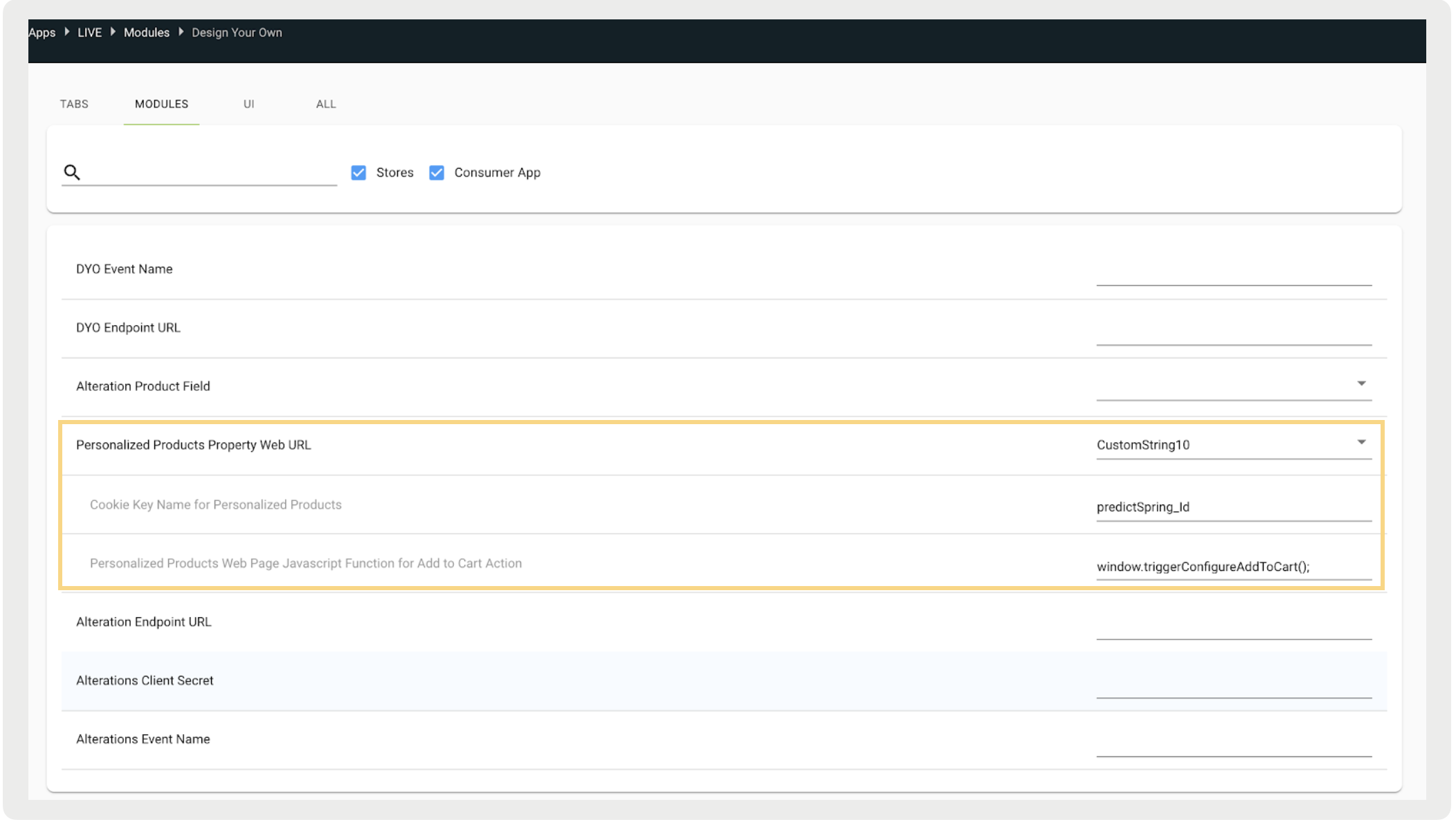Expand Personalized Products Property Web URL dropdown
Viewport: 1456px width, 822px height.
(1234, 444)
